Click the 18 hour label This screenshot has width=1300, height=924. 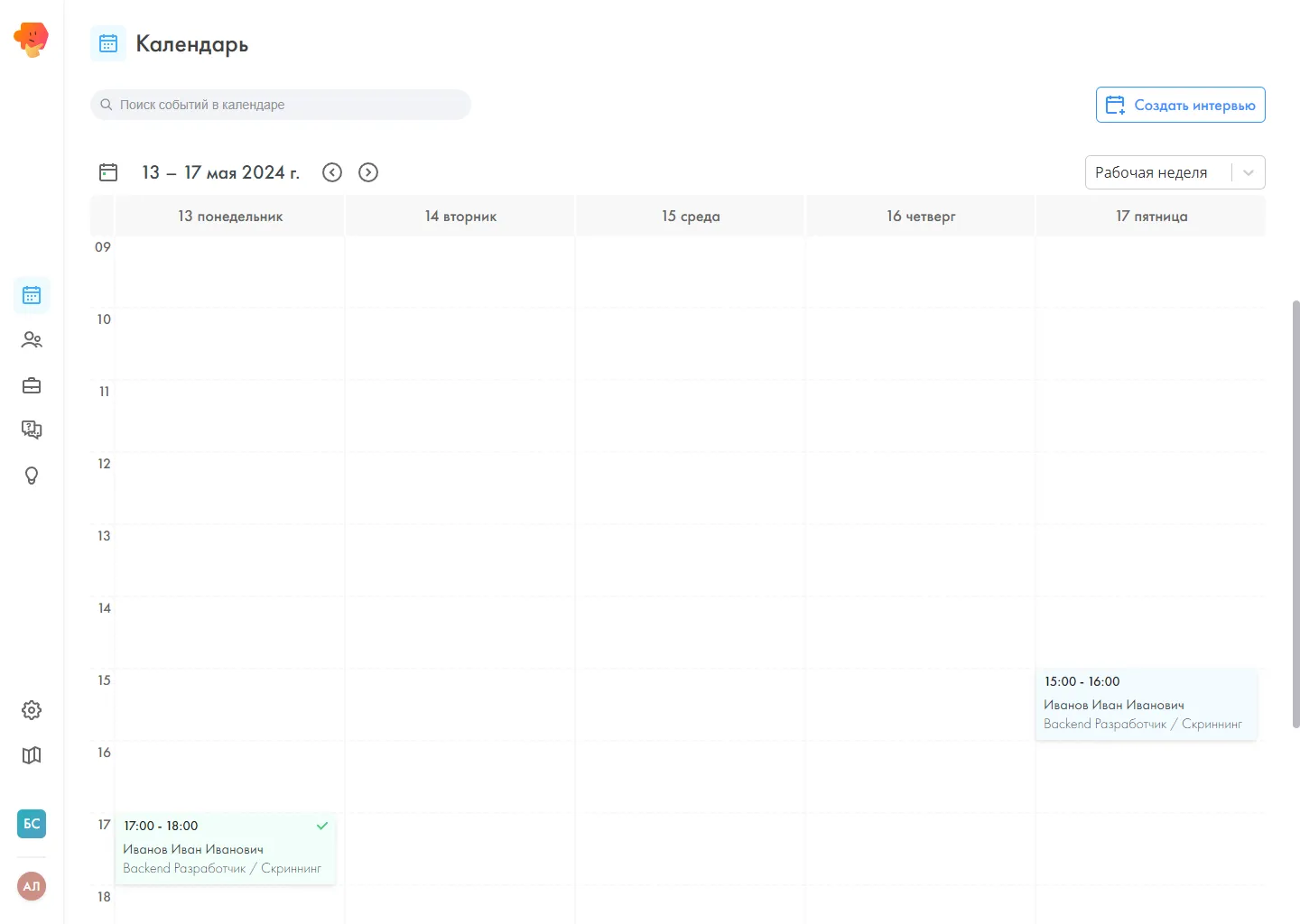[104, 897]
